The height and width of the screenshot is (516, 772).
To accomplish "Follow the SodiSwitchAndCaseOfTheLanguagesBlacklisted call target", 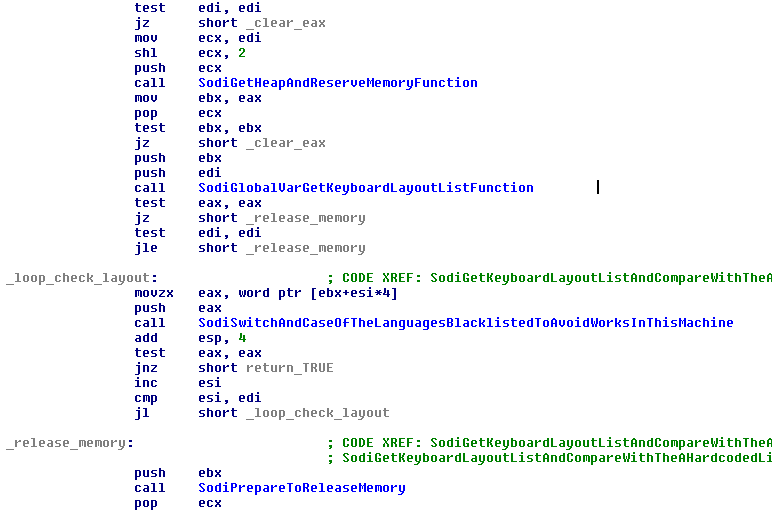I will 465,323.
